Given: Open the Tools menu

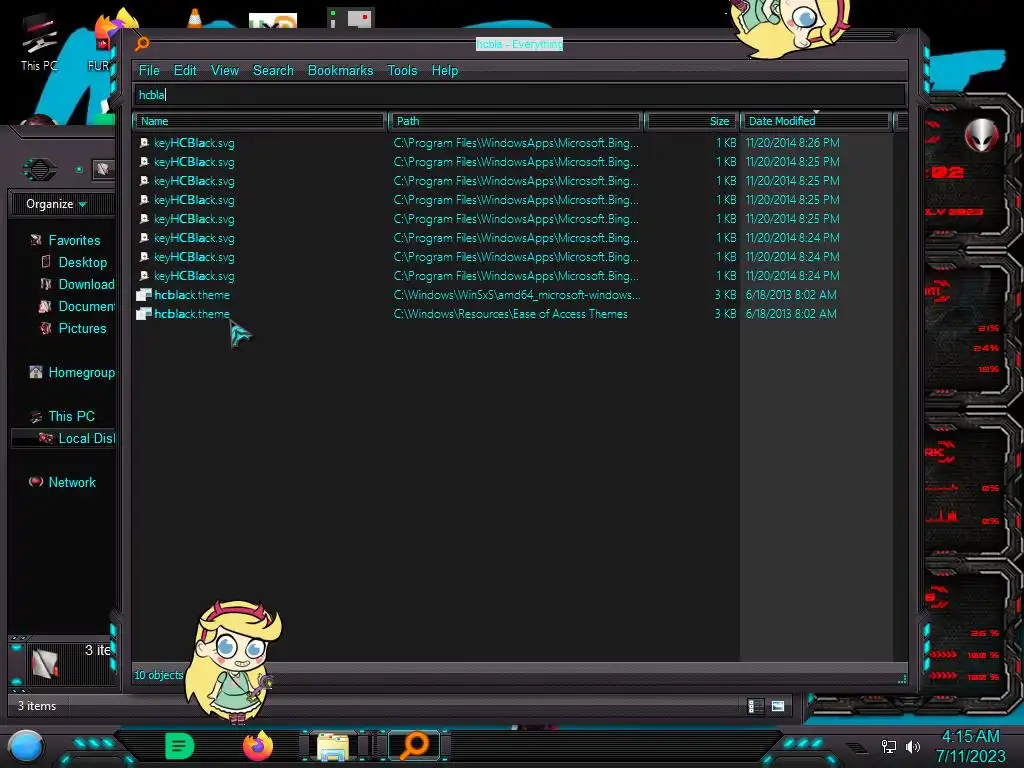Looking at the screenshot, I should click(x=402, y=71).
